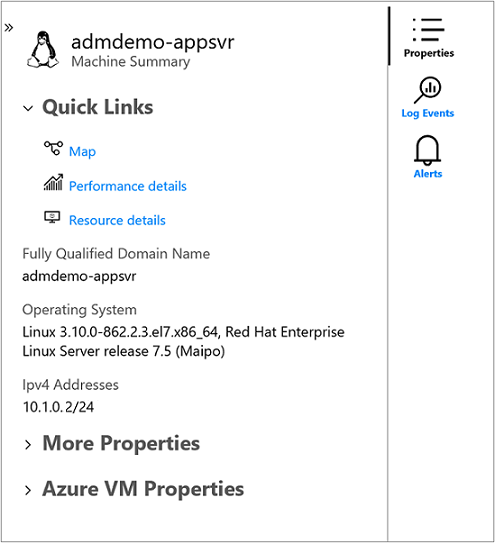Click the 10.1.0.2/24 IPv4 address value
The image size is (495, 543).
pos(58,407)
